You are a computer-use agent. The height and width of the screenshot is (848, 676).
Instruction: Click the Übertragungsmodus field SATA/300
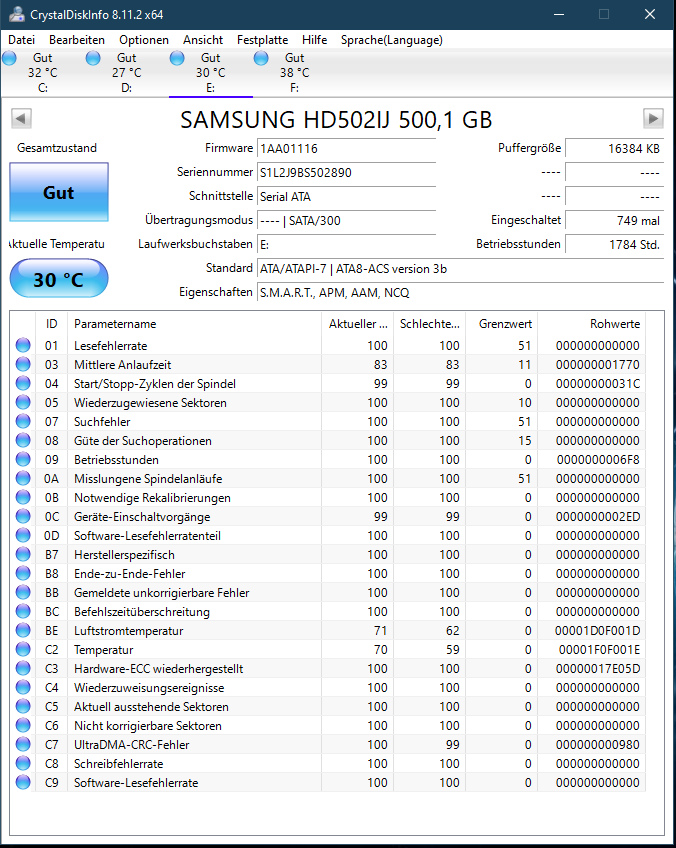[346, 221]
